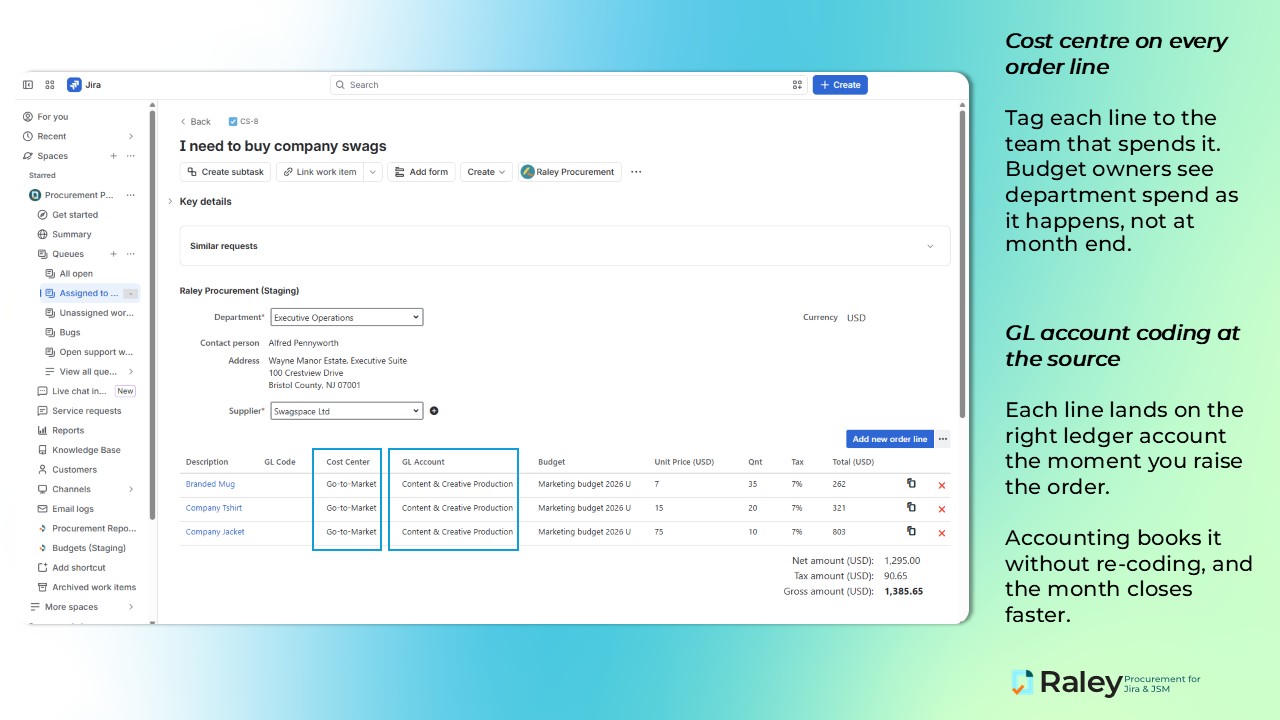Open the Raley Procurement app button
Viewport: 1280px width, 720px height.
(568, 172)
